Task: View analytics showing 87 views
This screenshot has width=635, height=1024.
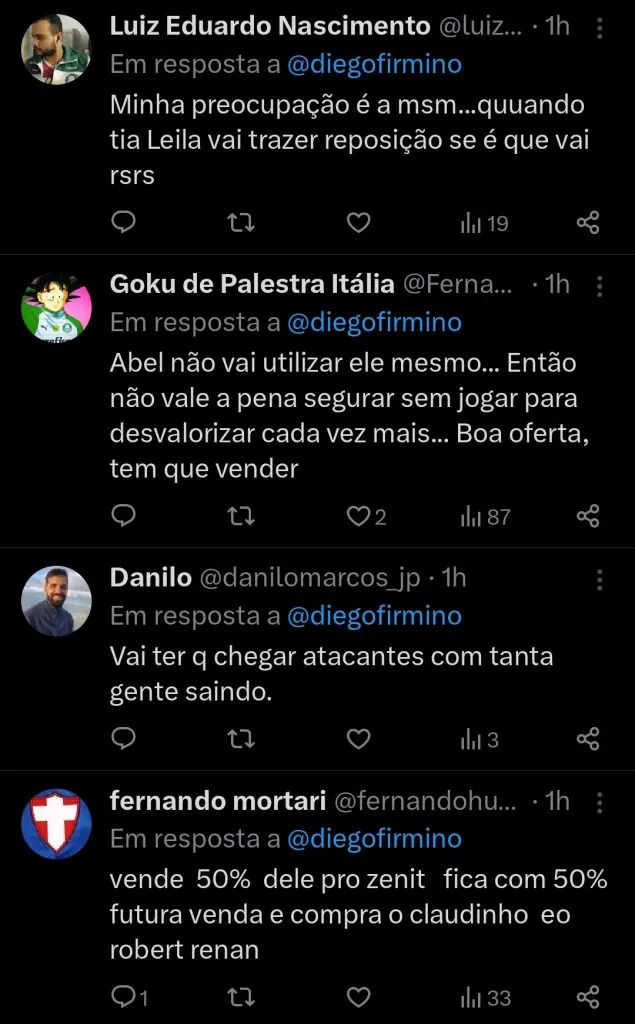Action: pyautogui.click(x=485, y=516)
